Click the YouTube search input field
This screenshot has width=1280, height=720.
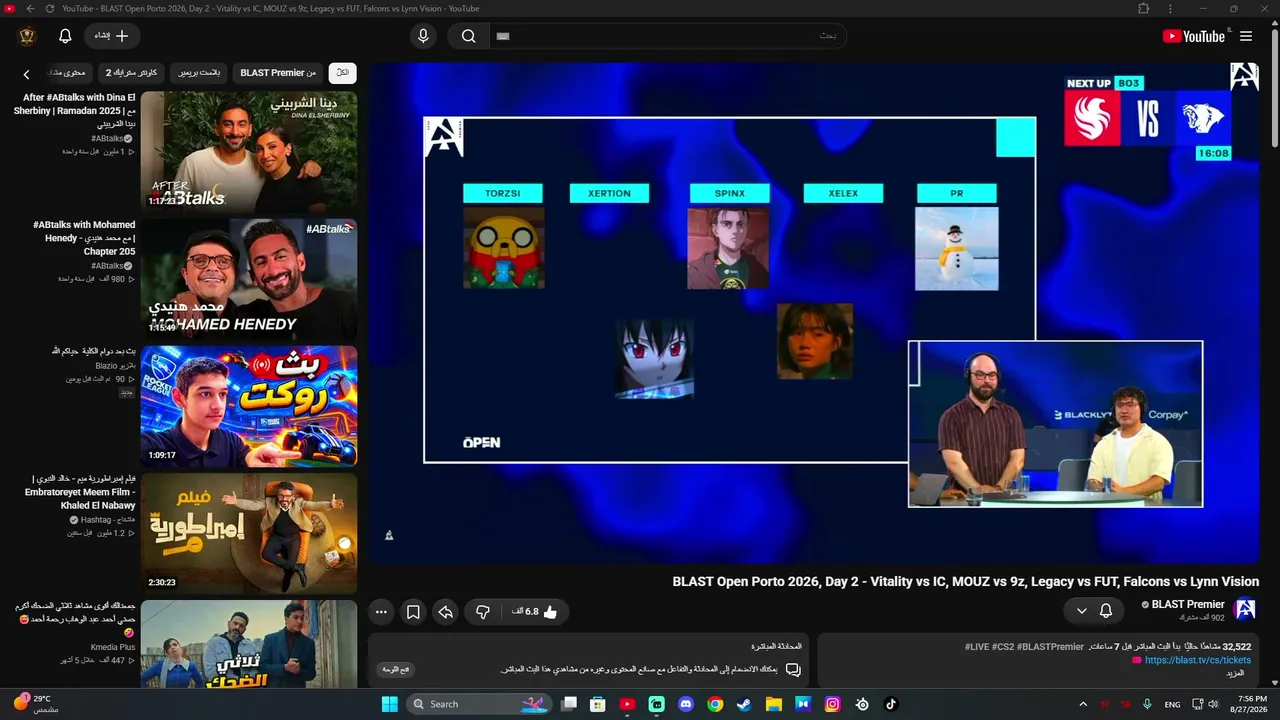[x=668, y=36]
